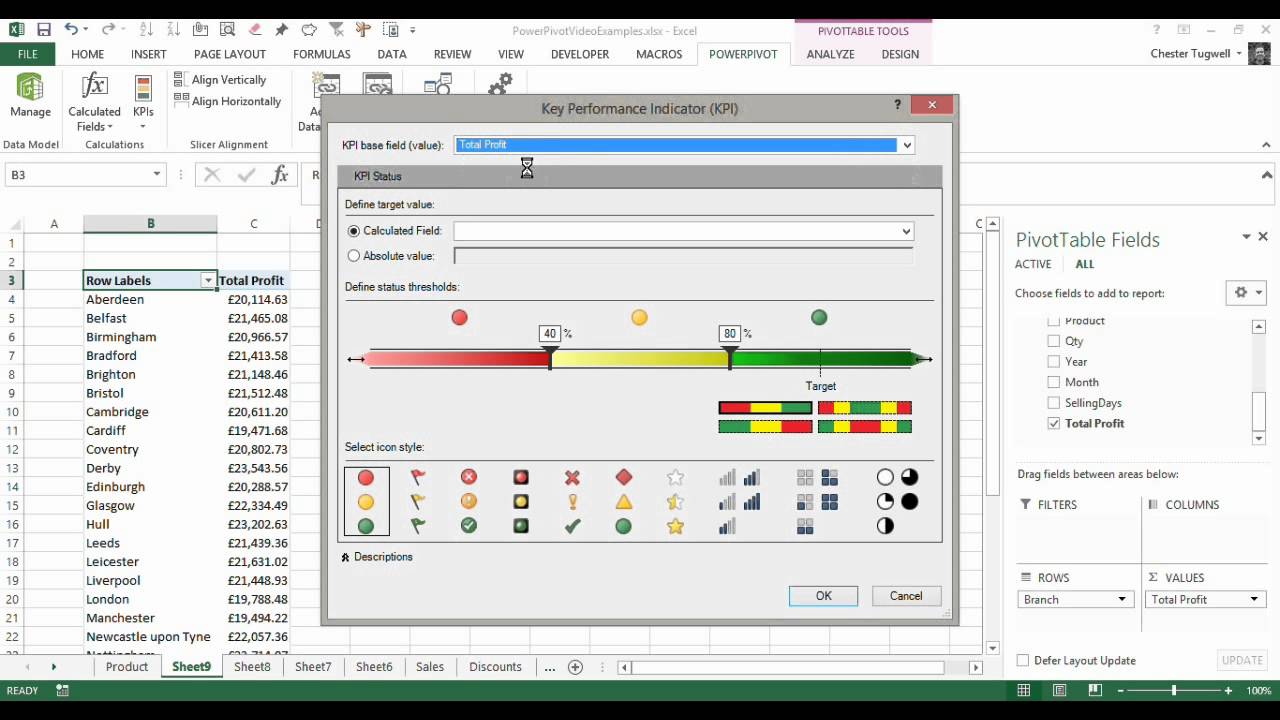Select the traffic-light circles icon style
Viewport: 1280px width, 720px height.
[366, 501]
